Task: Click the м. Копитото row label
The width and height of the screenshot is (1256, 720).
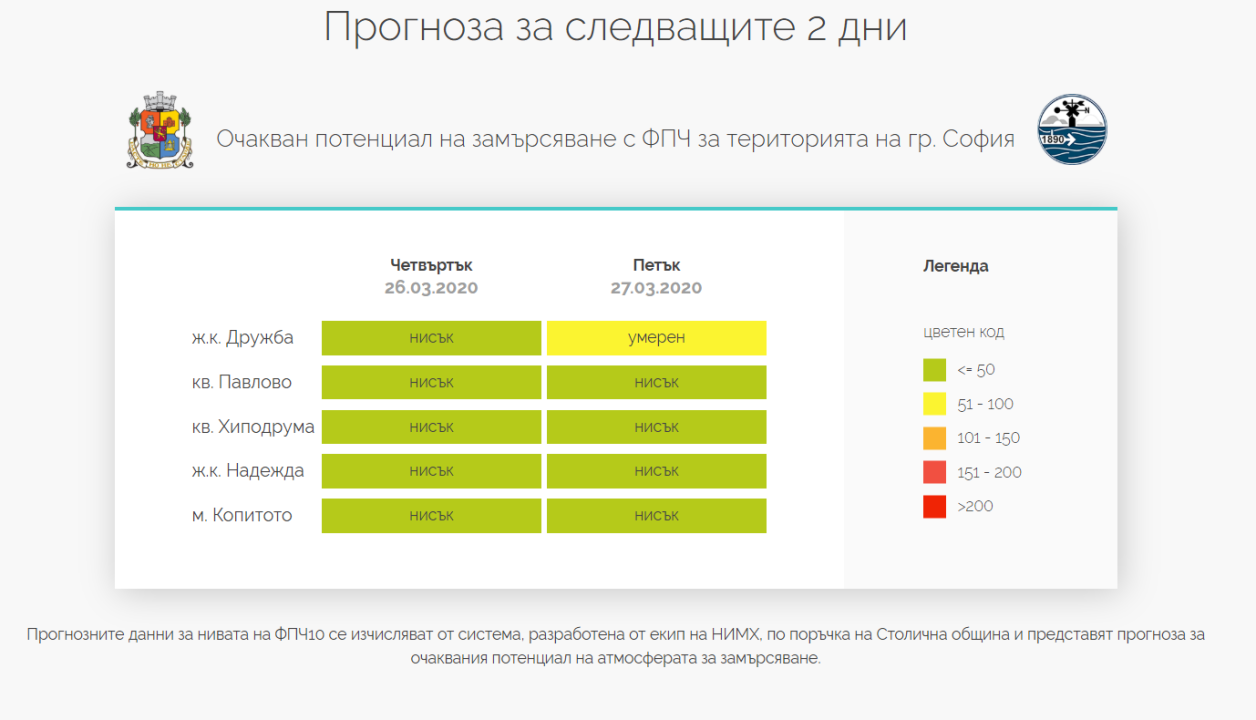Action: click(242, 516)
